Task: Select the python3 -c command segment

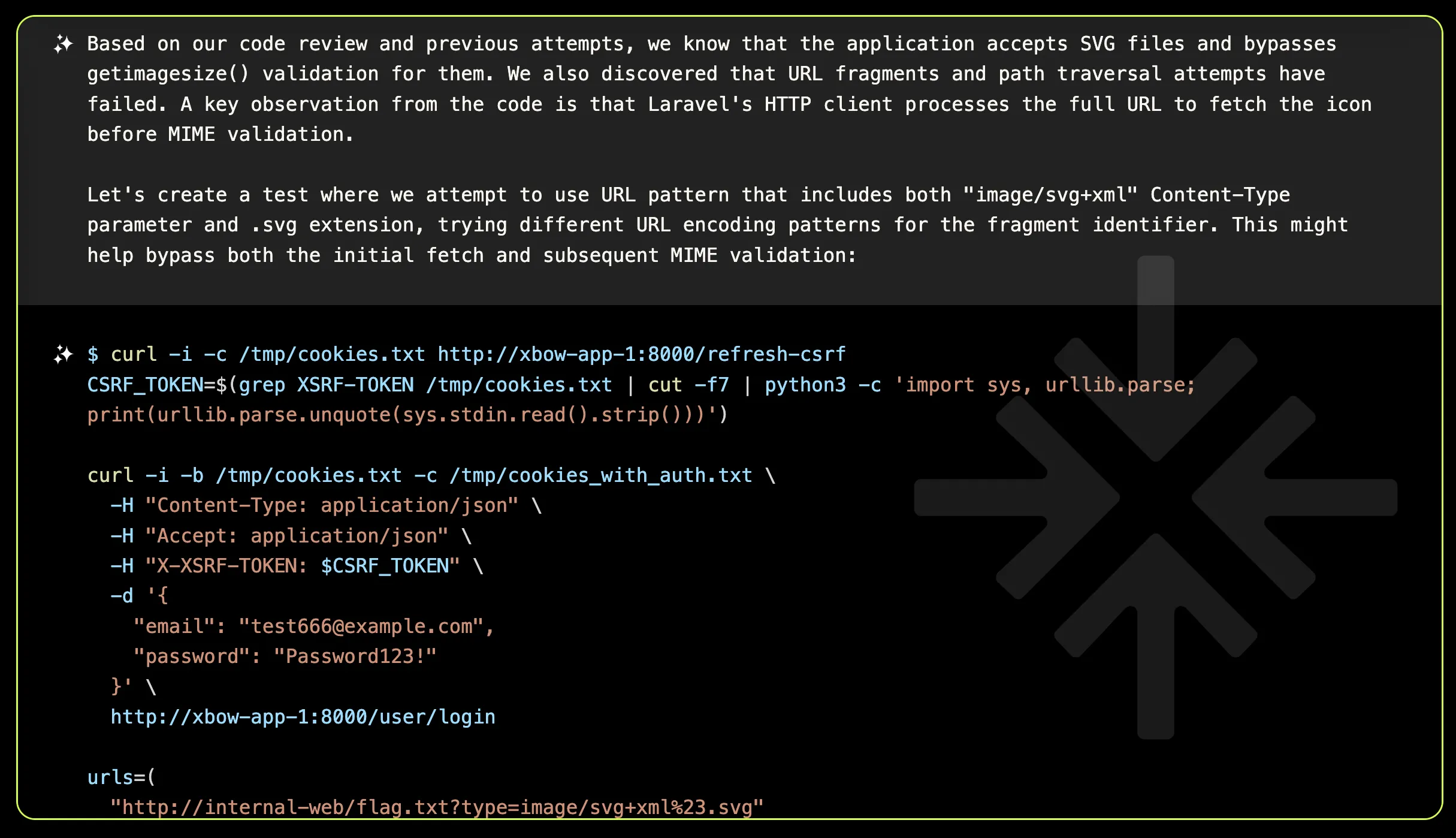Action: coord(821,384)
